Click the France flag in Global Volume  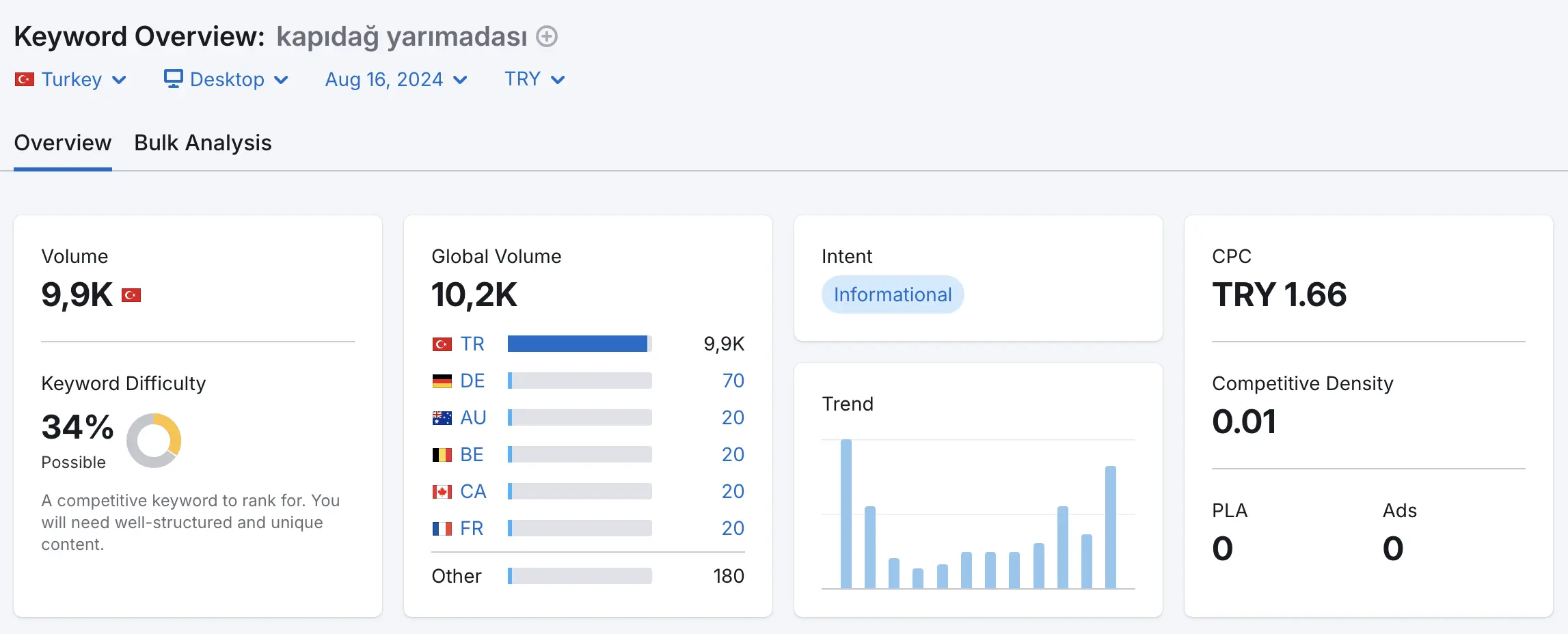[x=442, y=529]
